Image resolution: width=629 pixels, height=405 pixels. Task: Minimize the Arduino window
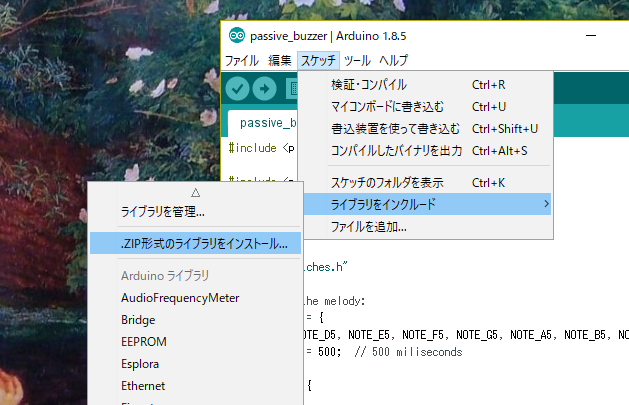[x=590, y=36]
